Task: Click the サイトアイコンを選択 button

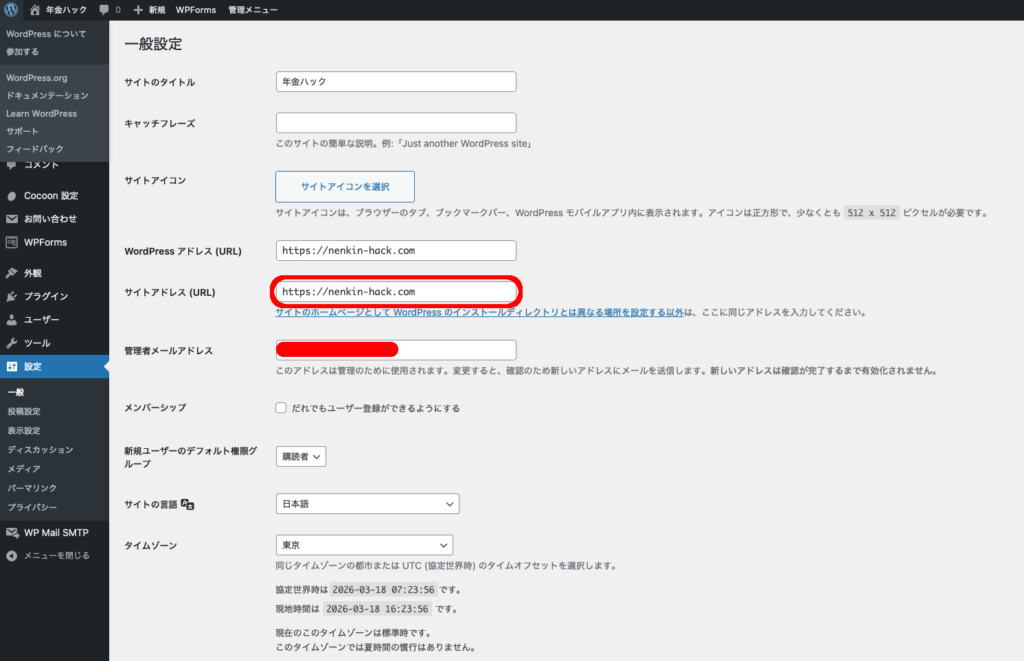Action: click(x=345, y=187)
